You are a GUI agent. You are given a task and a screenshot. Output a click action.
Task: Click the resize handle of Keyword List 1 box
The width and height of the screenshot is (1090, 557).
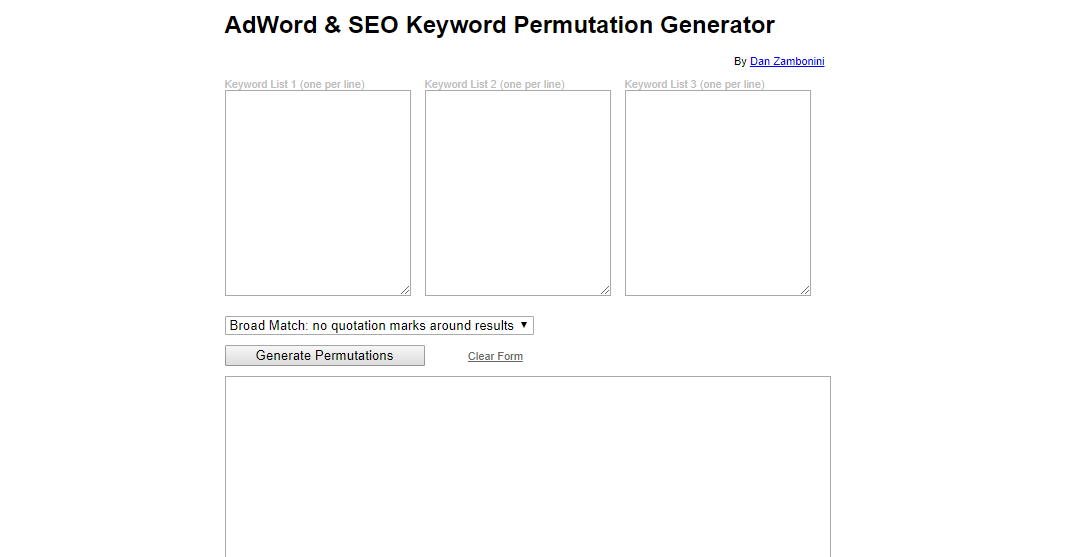(x=405, y=290)
